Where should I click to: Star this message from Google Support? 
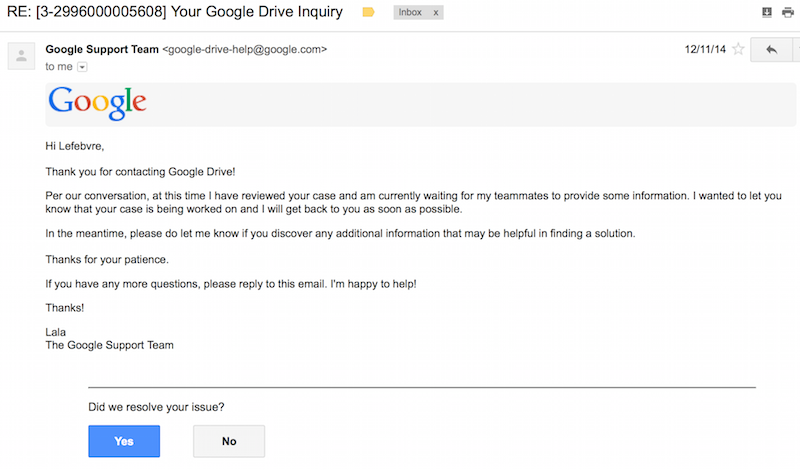click(x=738, y=49)
